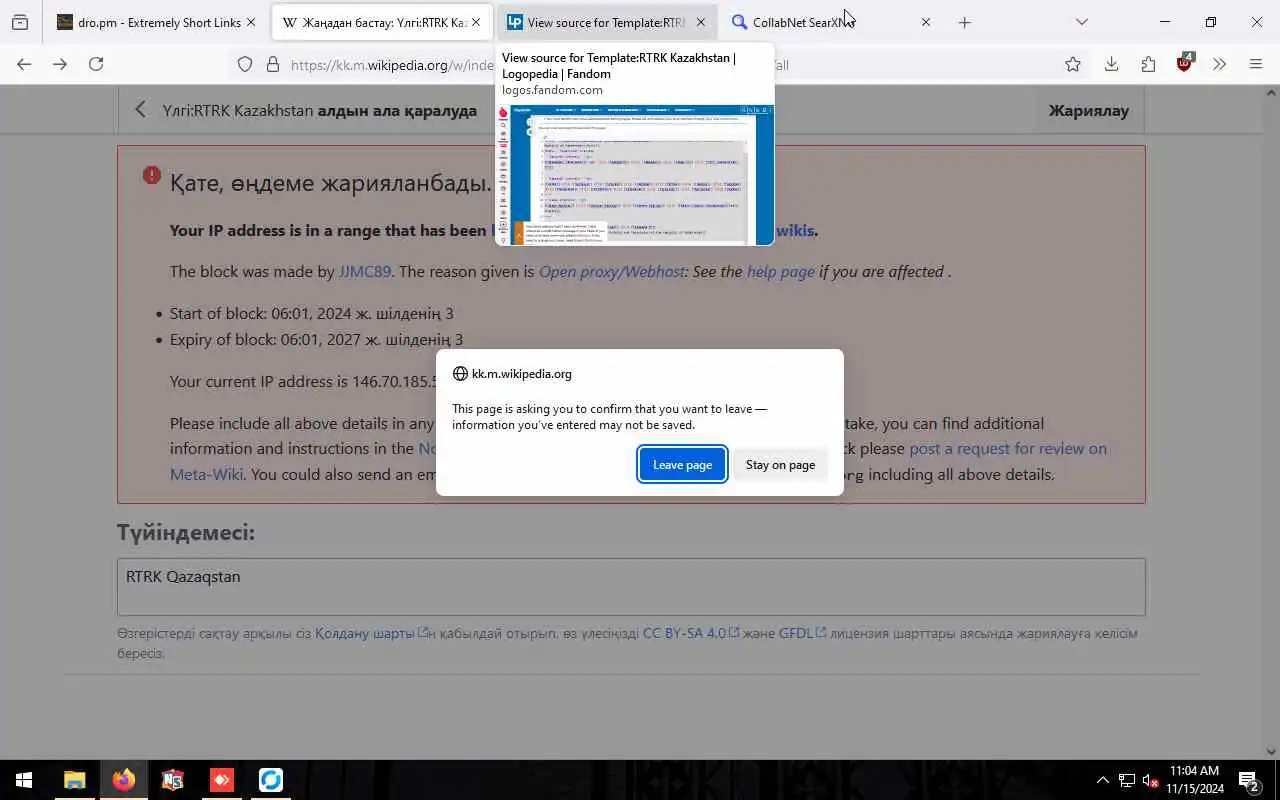
Task: Go forward to the next page
Action: tap(60, 64)
